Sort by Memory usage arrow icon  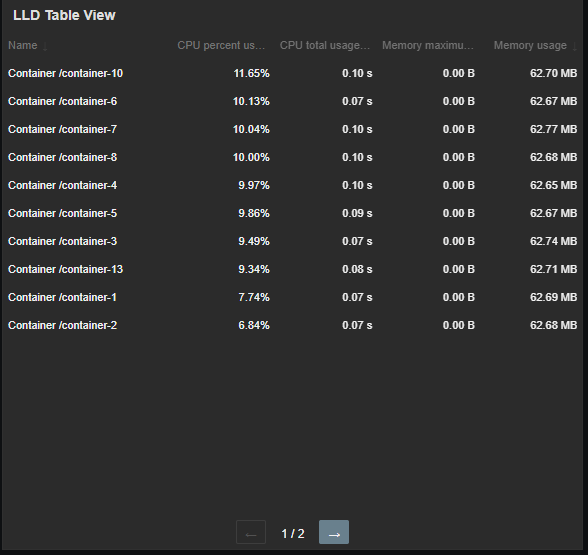574,46
